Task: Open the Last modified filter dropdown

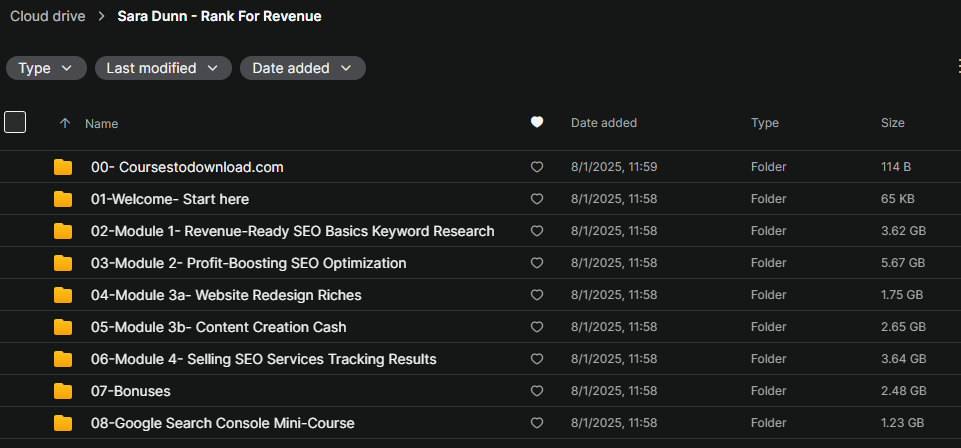Action: 163,68
